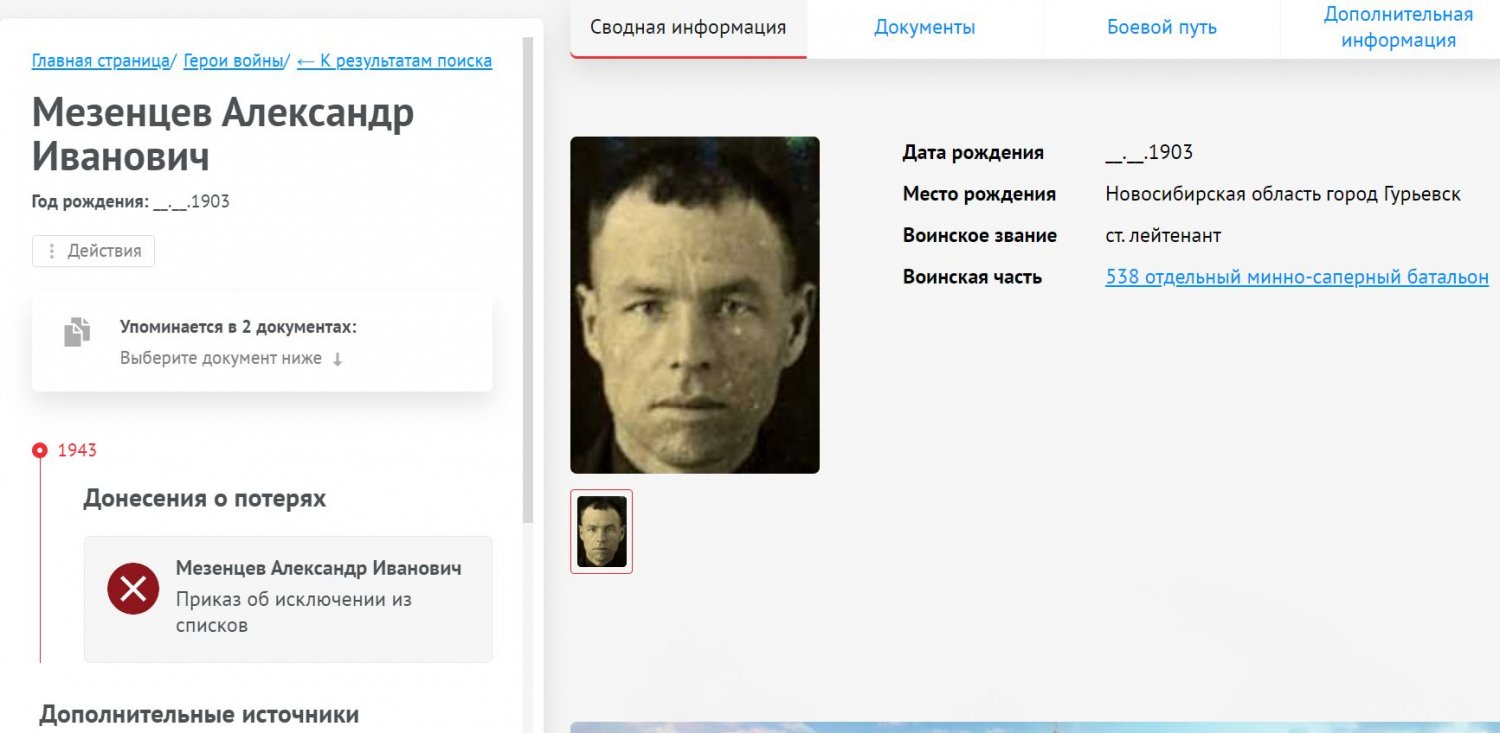Open the Действия actions dropdown
The height and width of the screenshot is (733, 1500).
[x=94, y=251]
